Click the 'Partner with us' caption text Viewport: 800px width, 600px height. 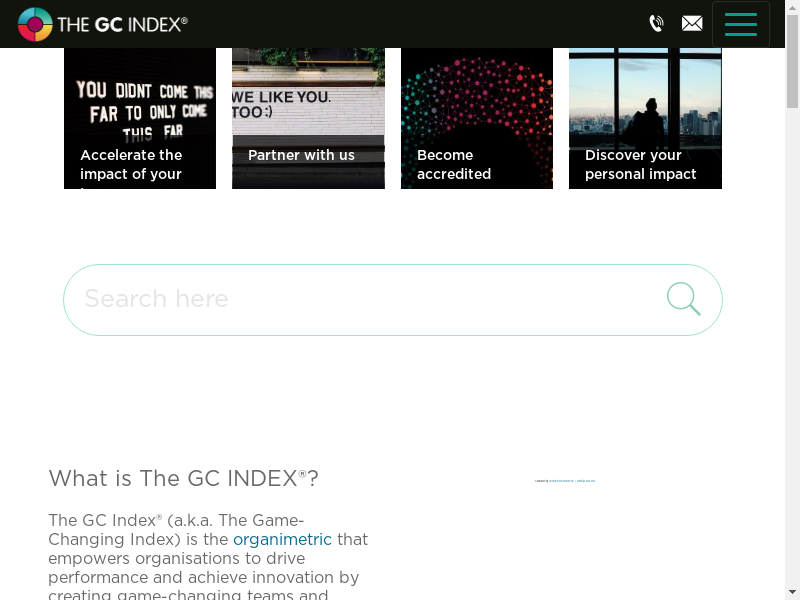click(301, 155)
